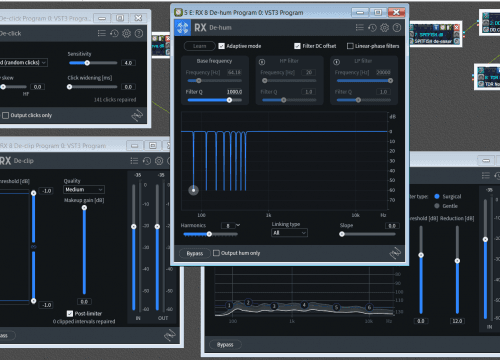Open preset list in bottom-right plugin window

486,175
